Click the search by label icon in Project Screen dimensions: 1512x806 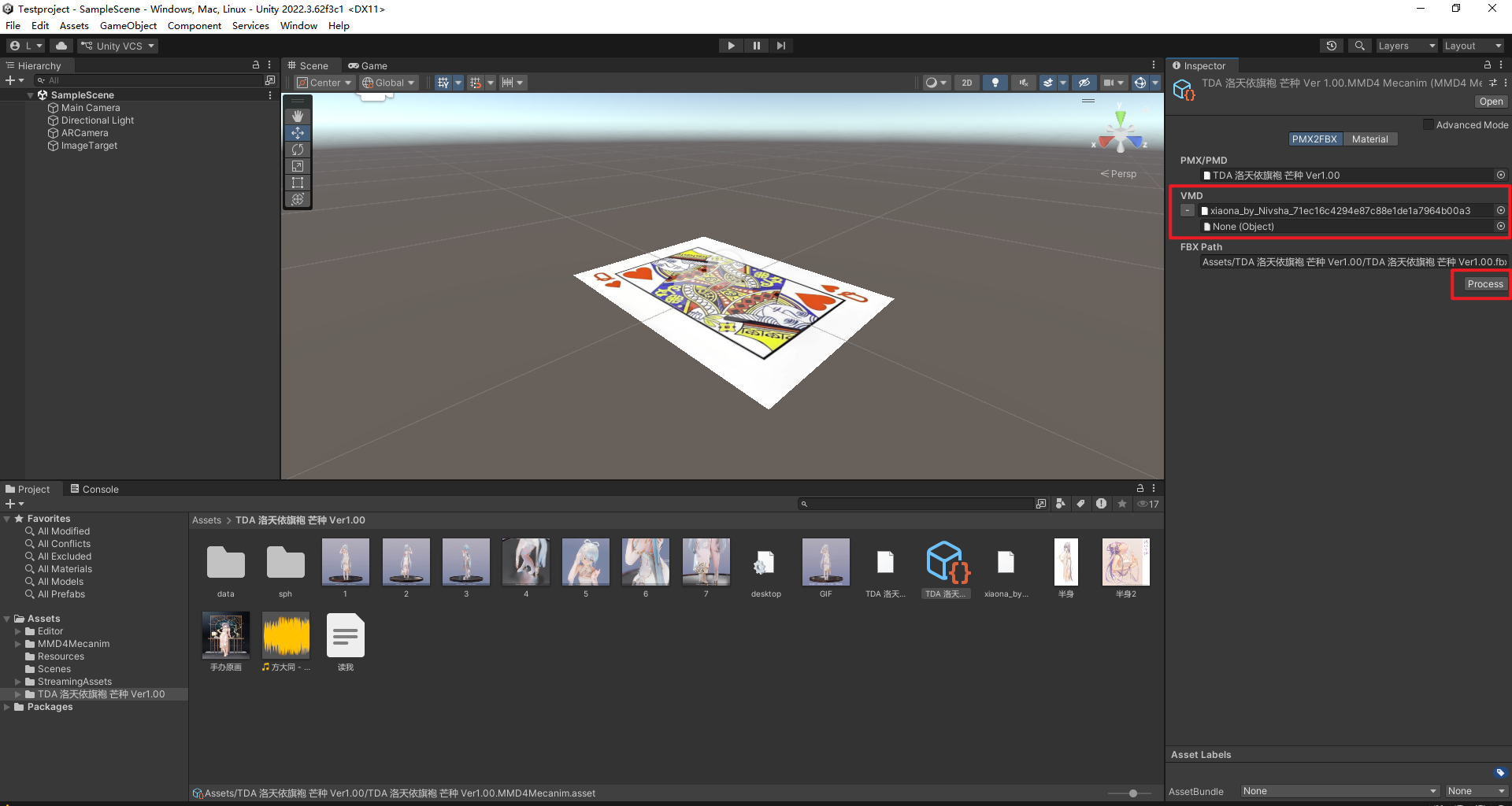1081,504
